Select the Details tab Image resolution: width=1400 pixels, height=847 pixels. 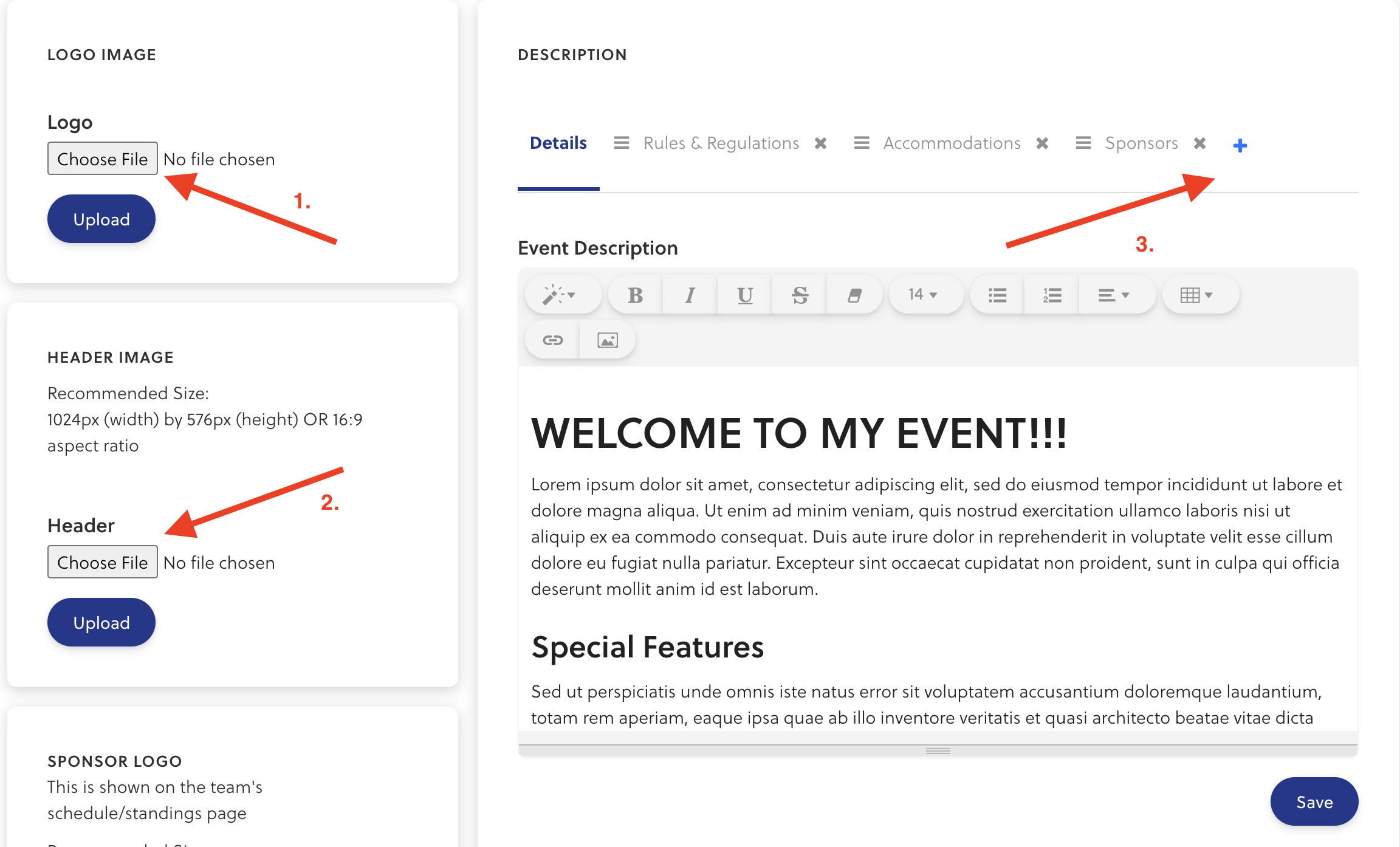click(x=558, y=143)
